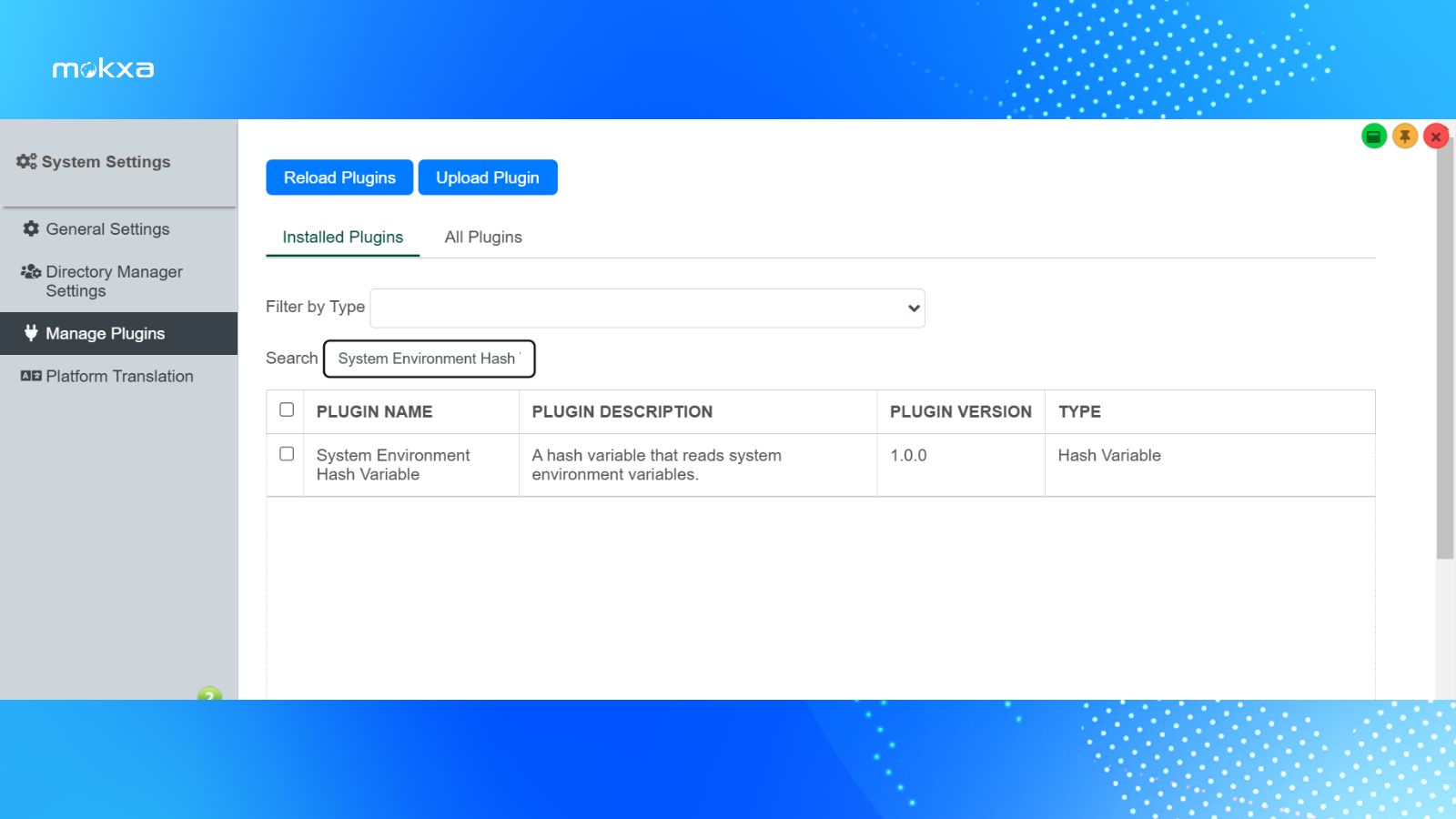Click the General Settings gear icon
1456x819 pixels.
tap(31, 228)
